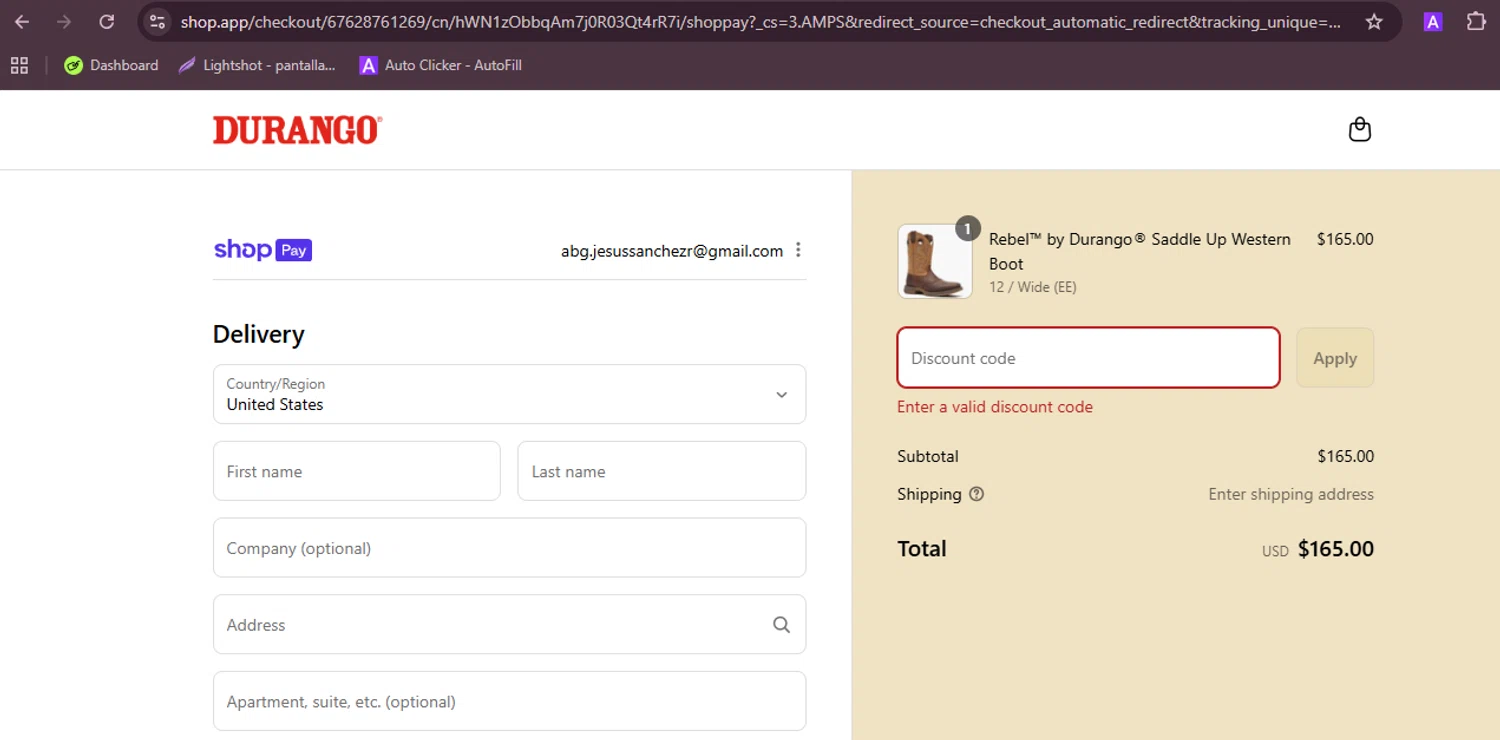
Task: Click the Rebel by Durango product name
Action: coord(1140,251)
